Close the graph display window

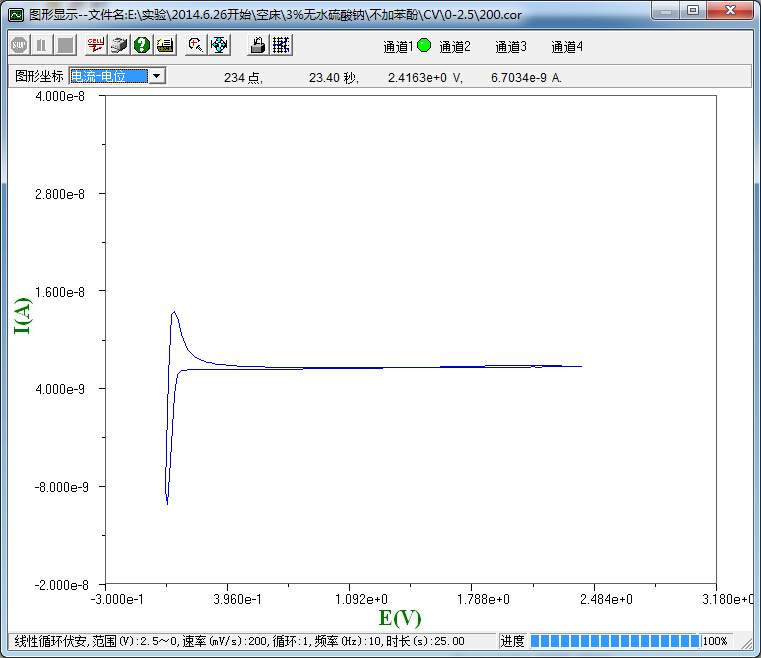click(x=730, y=10)
